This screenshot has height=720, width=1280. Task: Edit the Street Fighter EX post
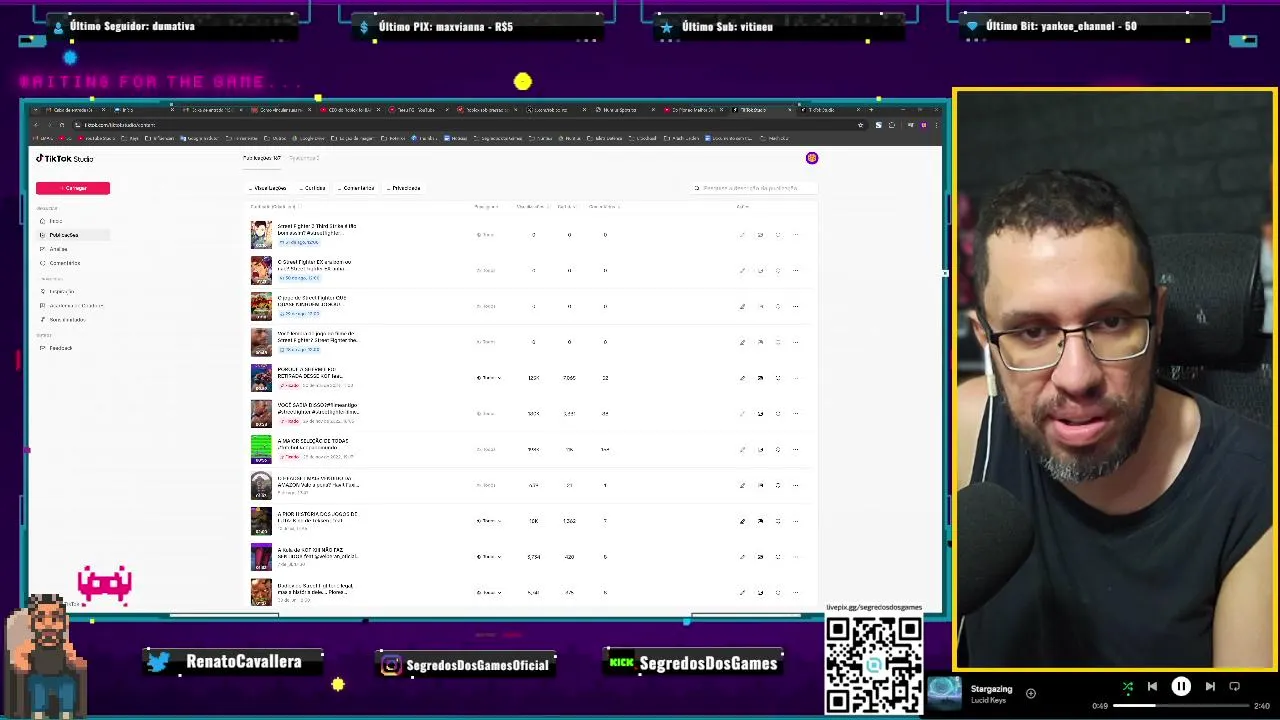click(742, 271)
